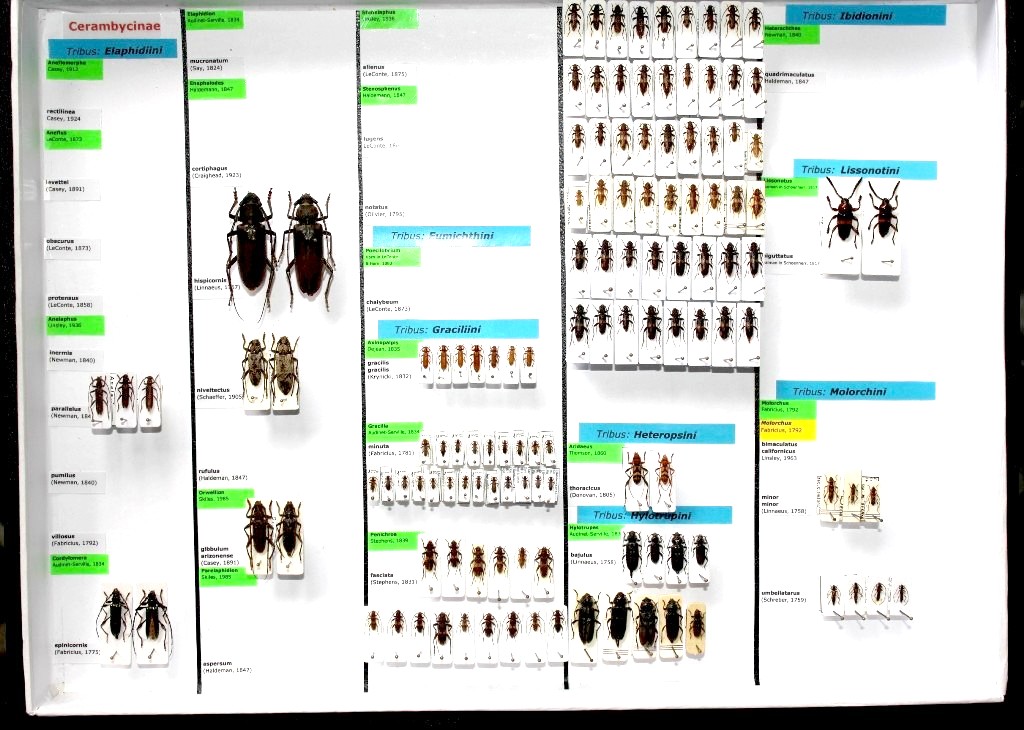Screen dimensions: 1024x730
Task: Click the Tribus: Molorchini blue header
Action: 855,391
